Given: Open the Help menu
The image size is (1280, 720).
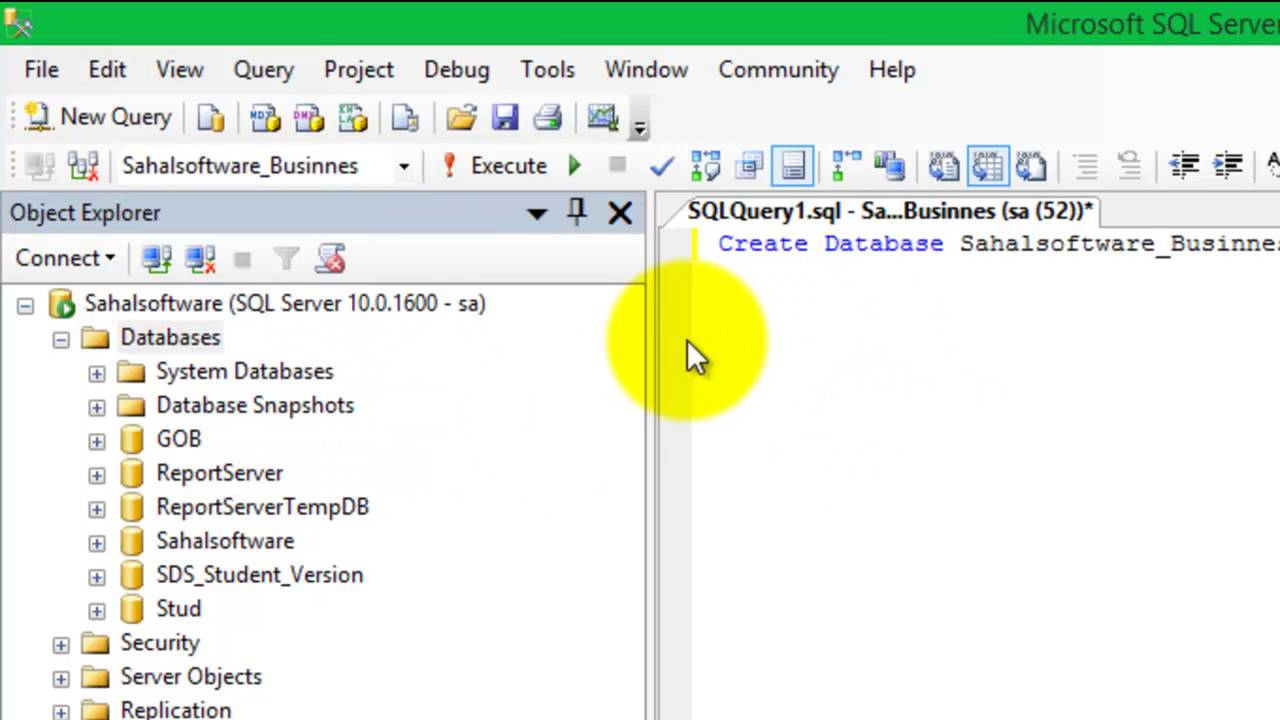Looking at the screenshot, I should pyautogui.click(x=892, y=70).
